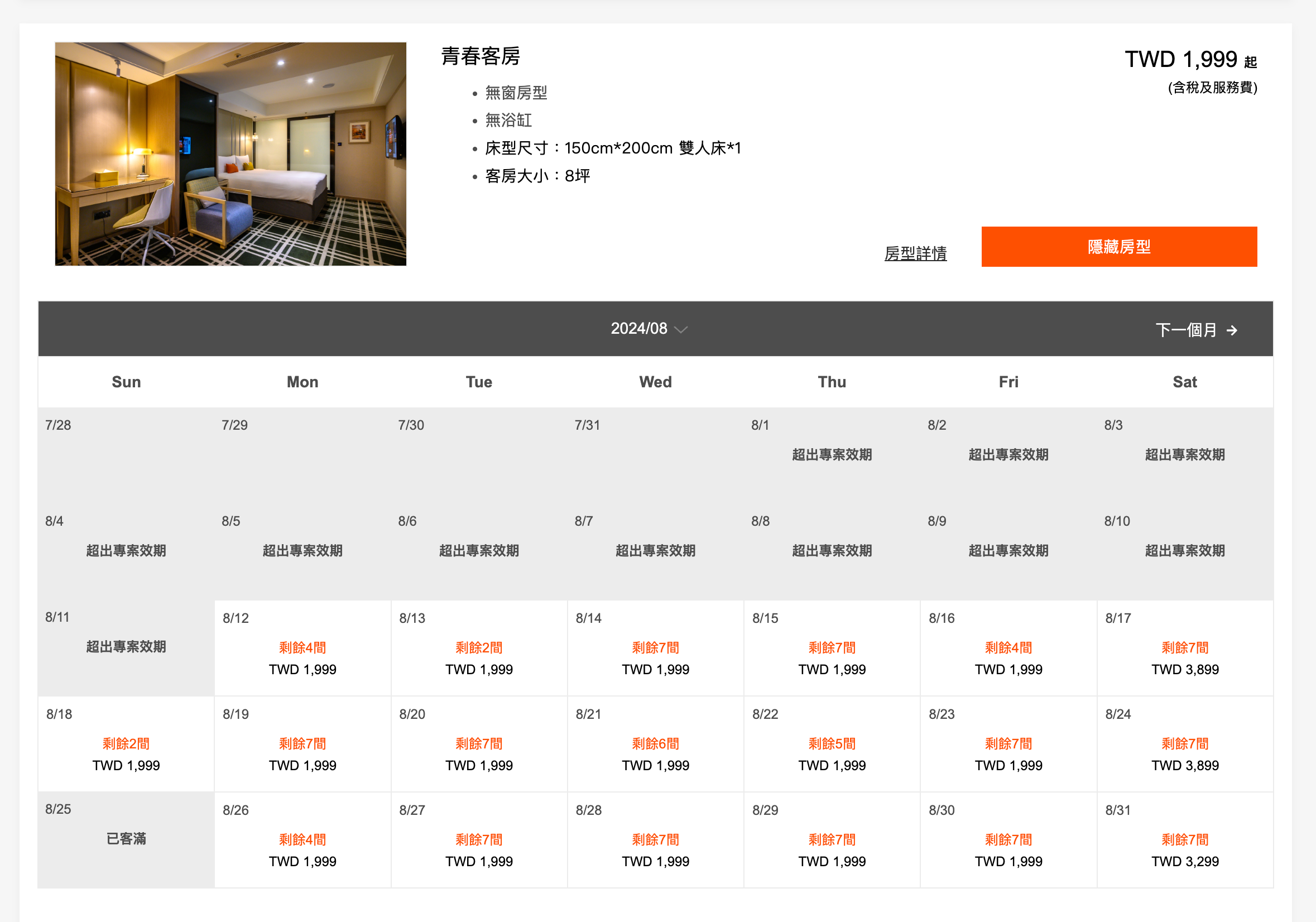
Task: Choose the 8/22 date with 5 rooms left
Action: [832, 744]
